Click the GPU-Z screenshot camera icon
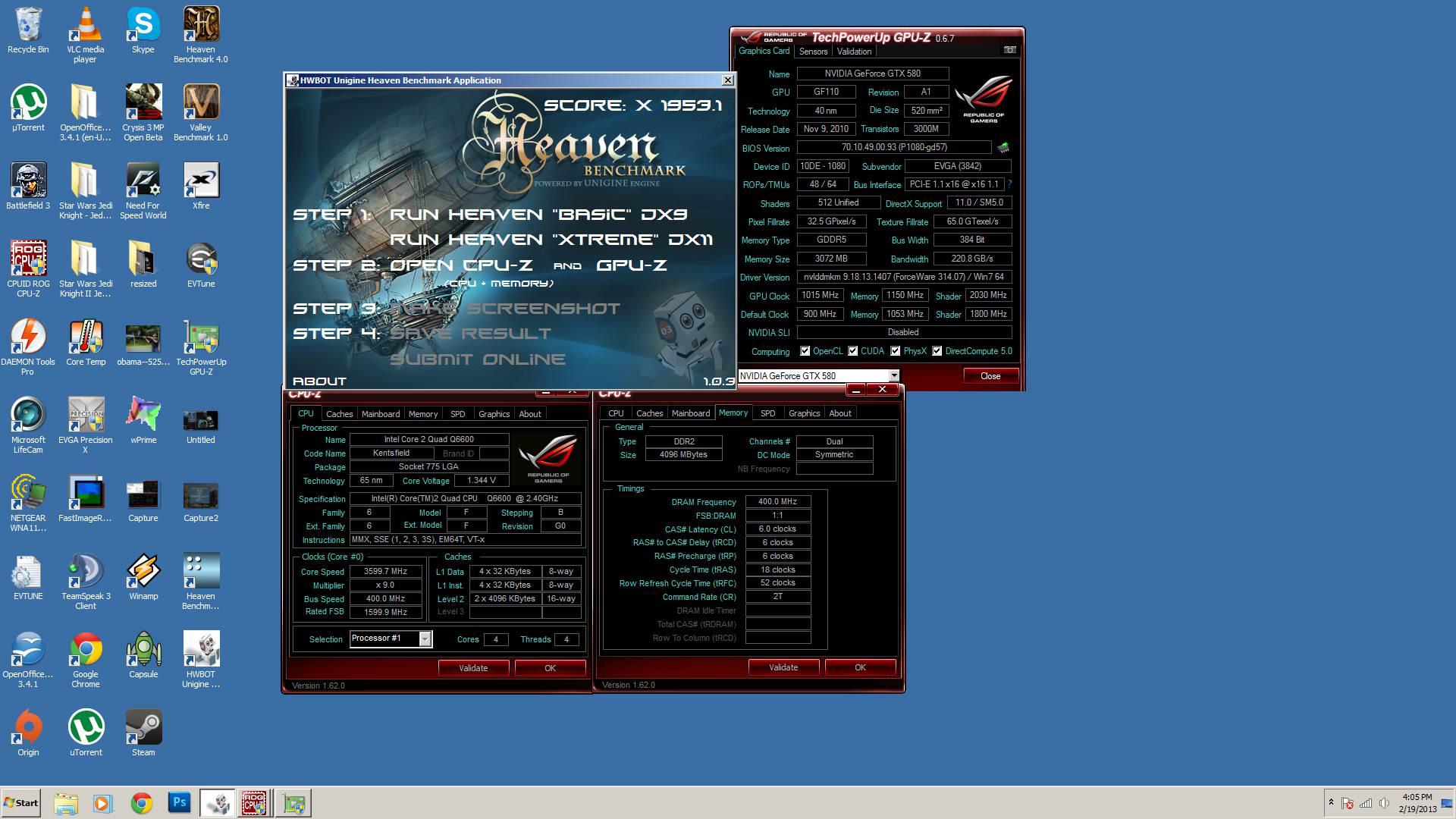This screenshot has width=1456, height=819. 1009,50
